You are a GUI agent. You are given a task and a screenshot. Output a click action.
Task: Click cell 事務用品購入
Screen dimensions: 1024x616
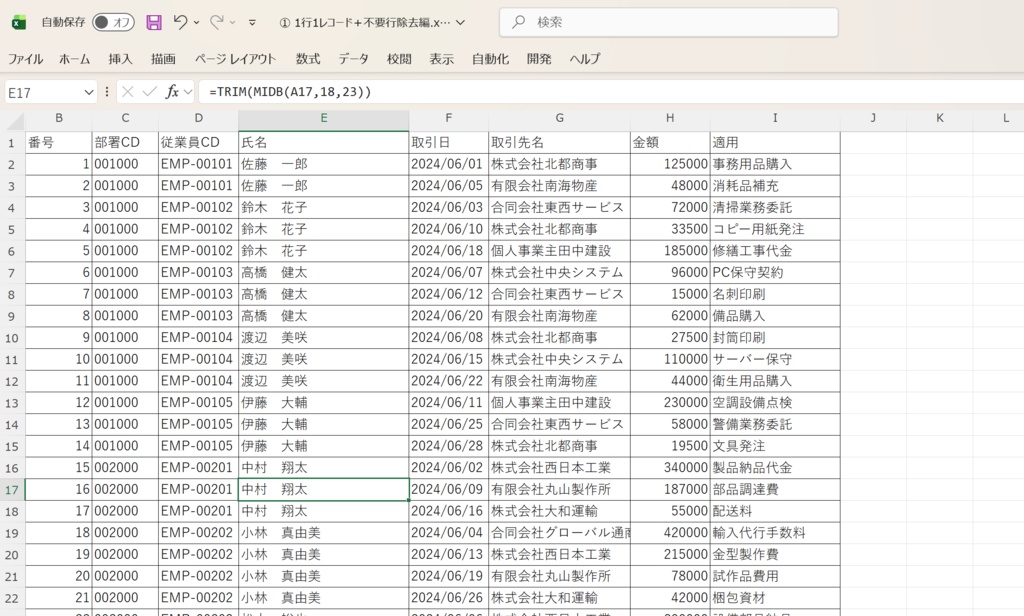pyautogui.click(x=775, y=164)
